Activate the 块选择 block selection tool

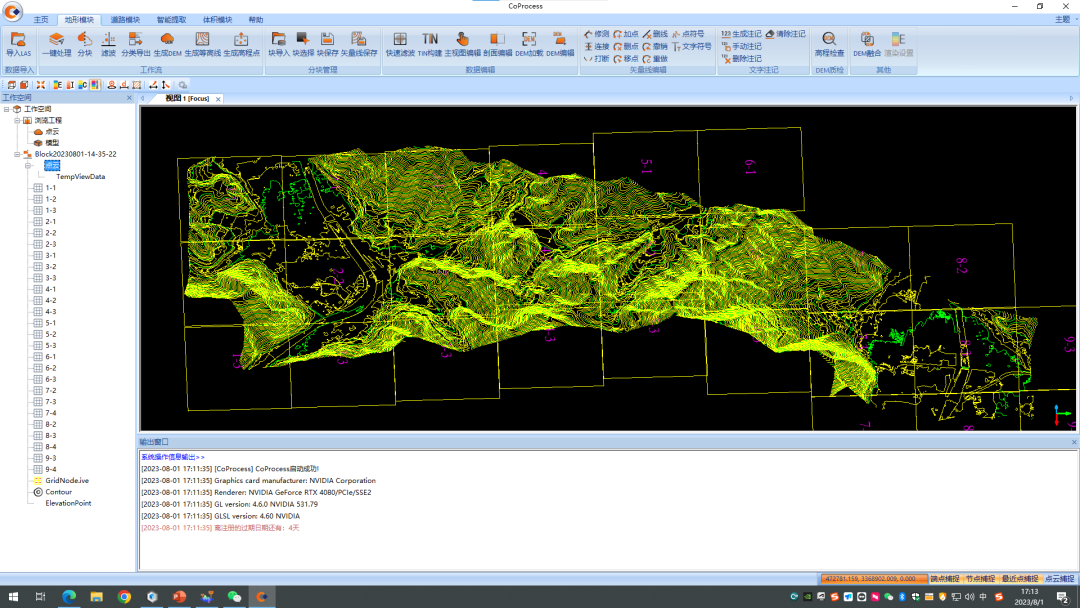pyautogui.click(x=303, y=44)
